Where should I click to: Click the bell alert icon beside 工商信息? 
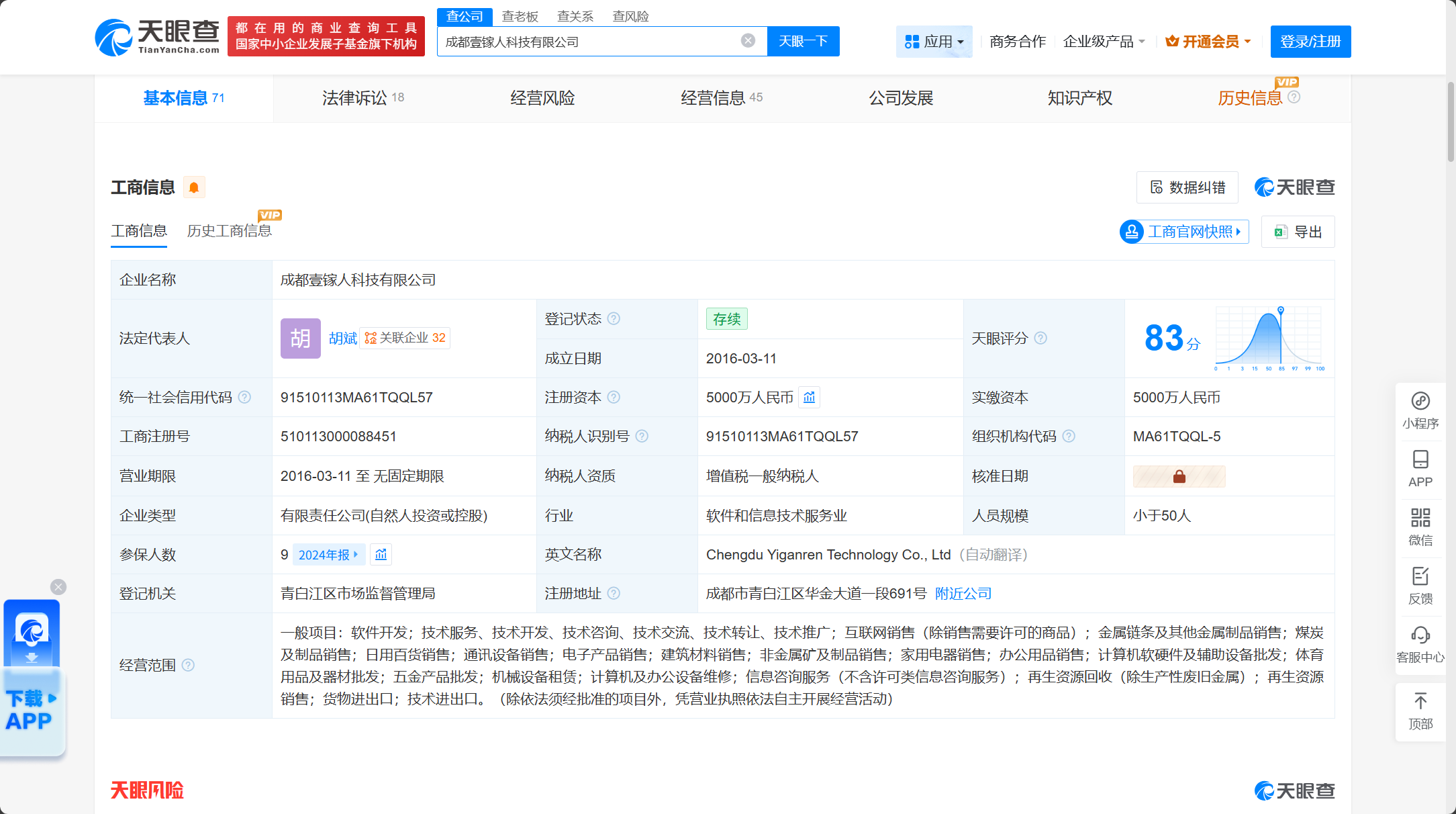194,187
